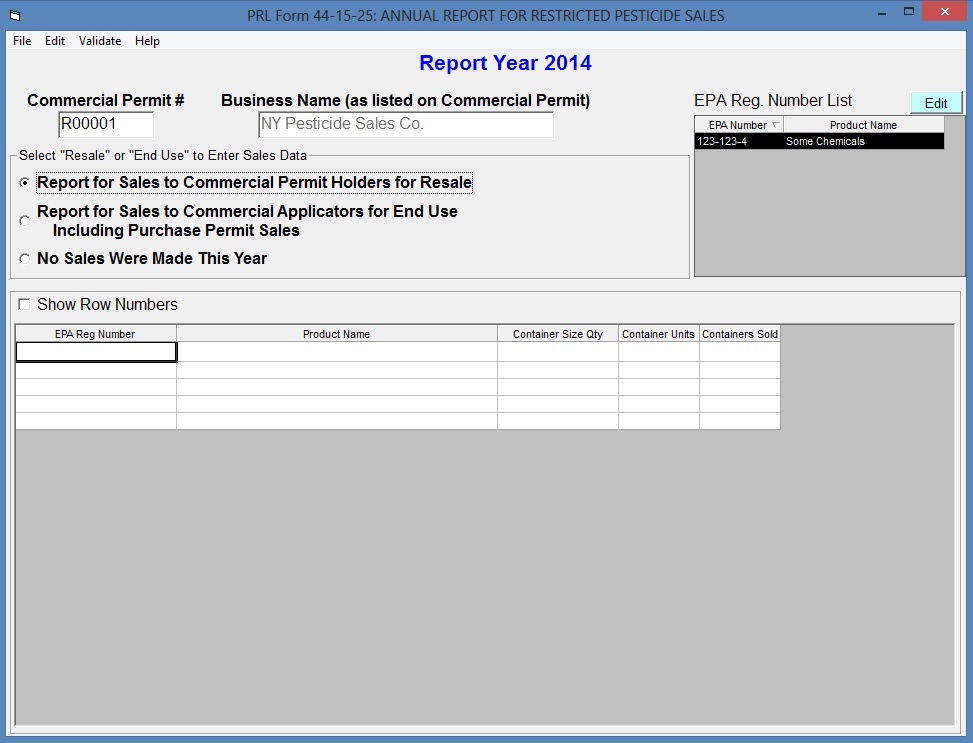
Task: Click first row Container Size Qty cell
Action: 558,352
